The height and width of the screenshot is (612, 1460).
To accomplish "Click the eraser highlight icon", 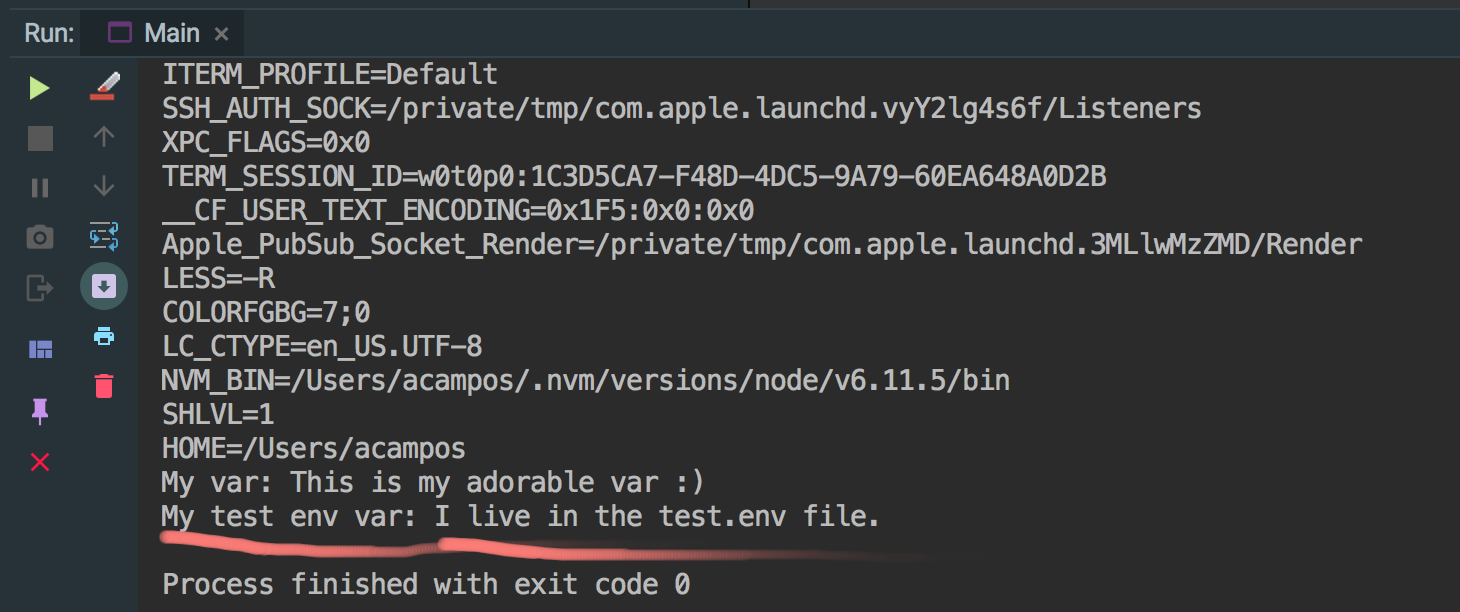I will [104, 86].
